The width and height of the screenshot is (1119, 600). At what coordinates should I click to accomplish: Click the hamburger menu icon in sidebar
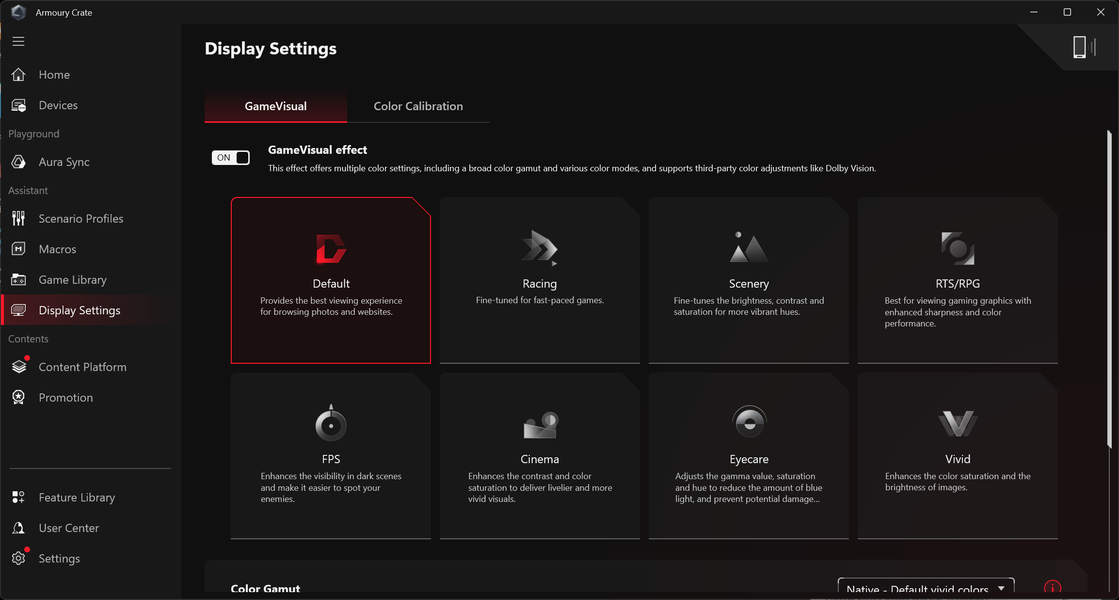pos(18,42)
